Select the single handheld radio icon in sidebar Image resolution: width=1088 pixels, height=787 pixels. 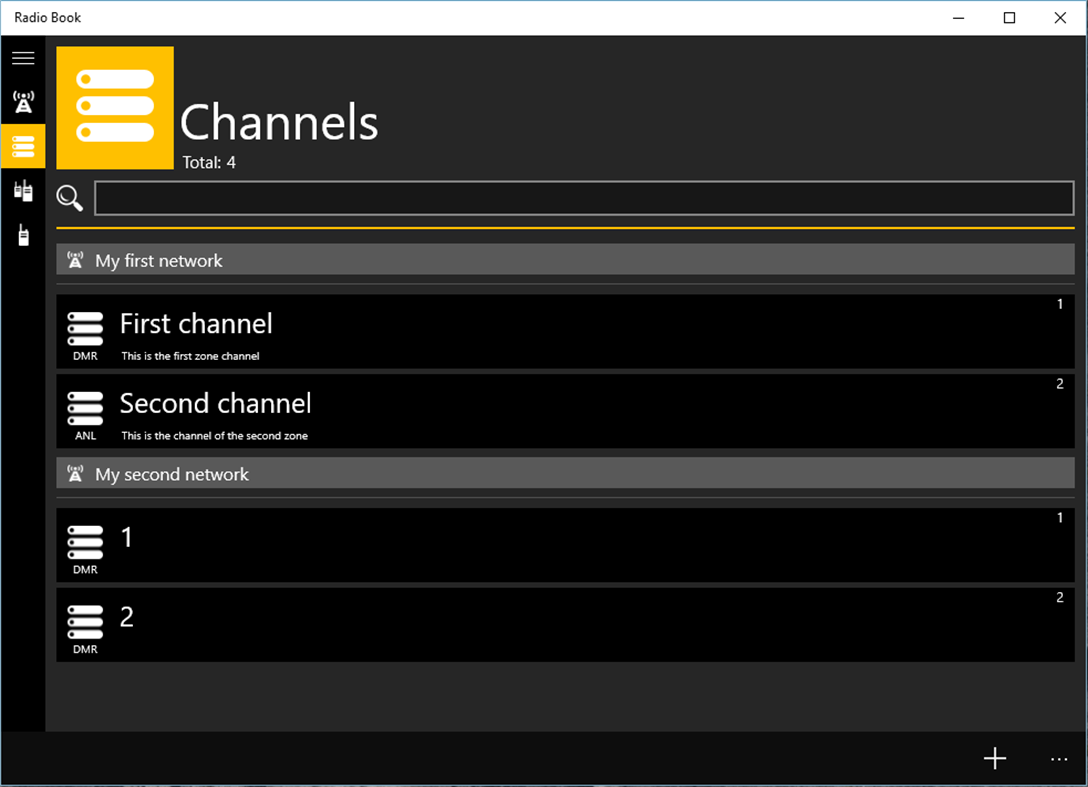point(23,234)
